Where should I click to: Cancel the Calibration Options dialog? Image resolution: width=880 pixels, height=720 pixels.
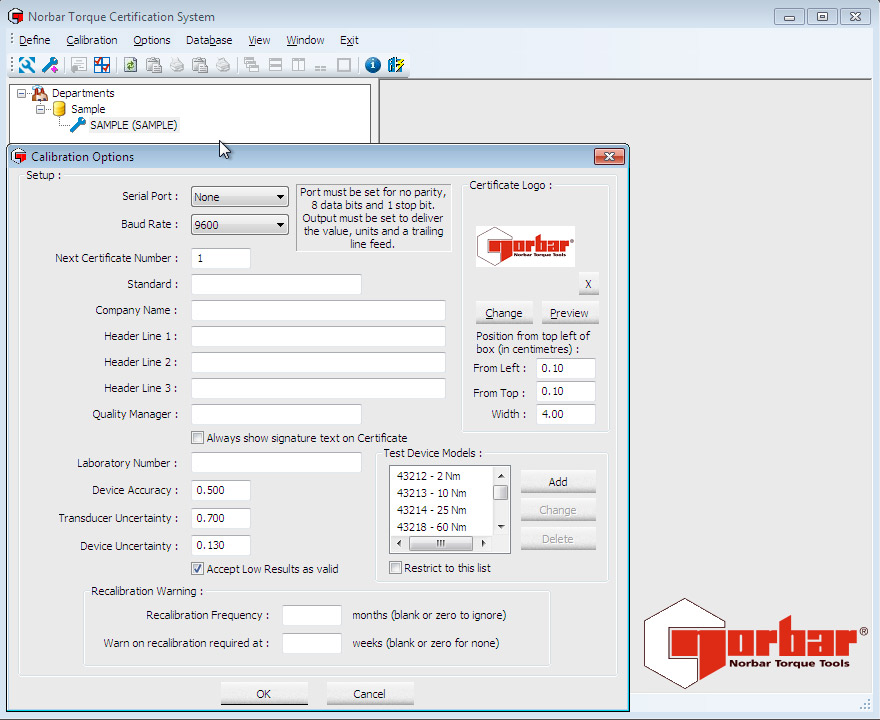(369, 694)
